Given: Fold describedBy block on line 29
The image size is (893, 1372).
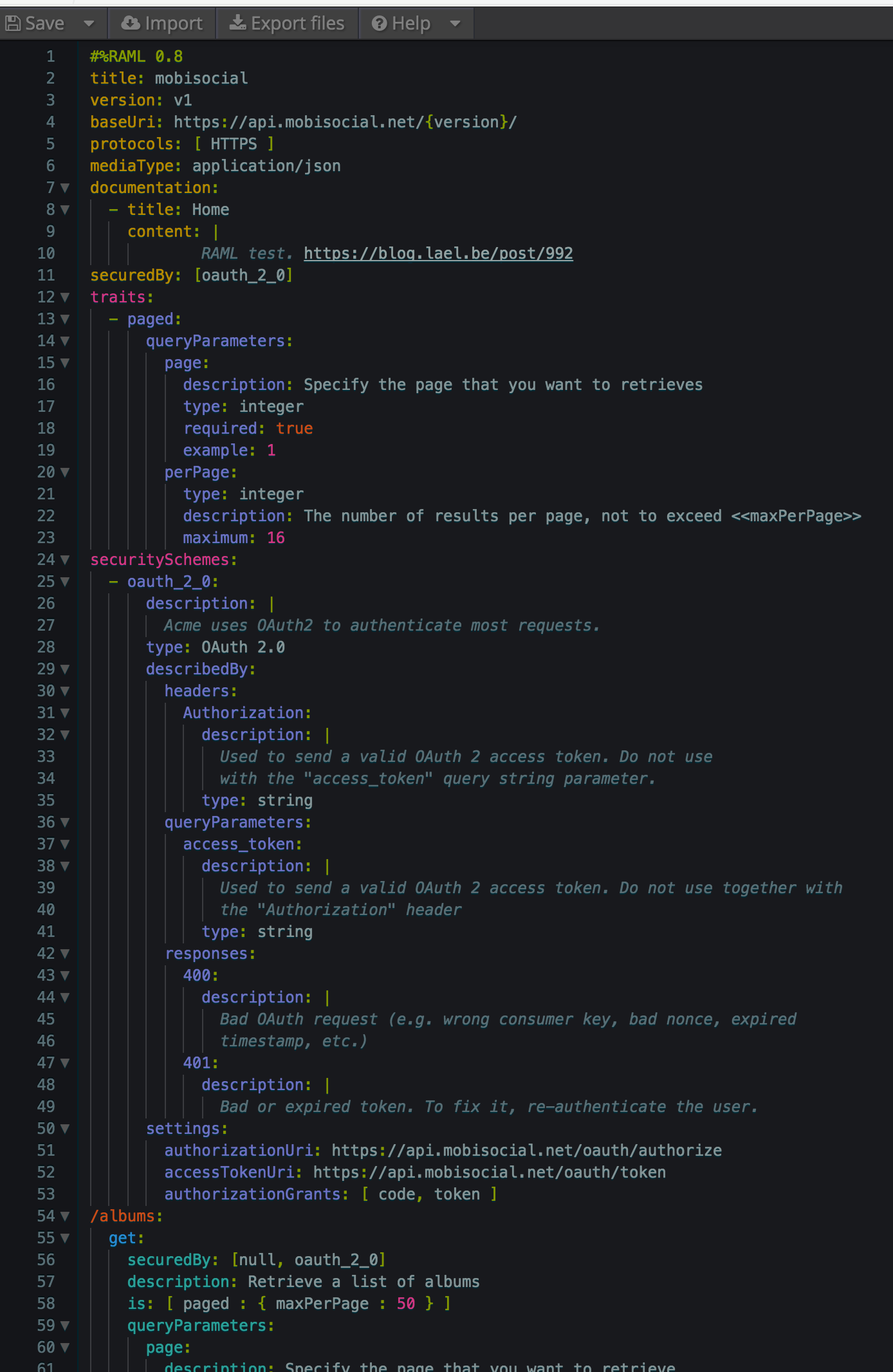Looking at the screenshot, I should click(64, 669).
